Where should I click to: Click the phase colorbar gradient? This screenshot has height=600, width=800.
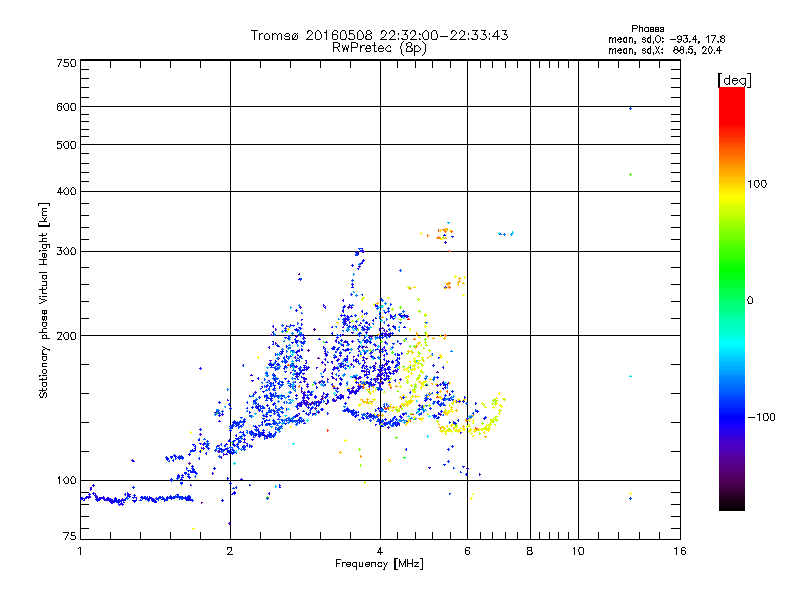click(x=732, y=299)
